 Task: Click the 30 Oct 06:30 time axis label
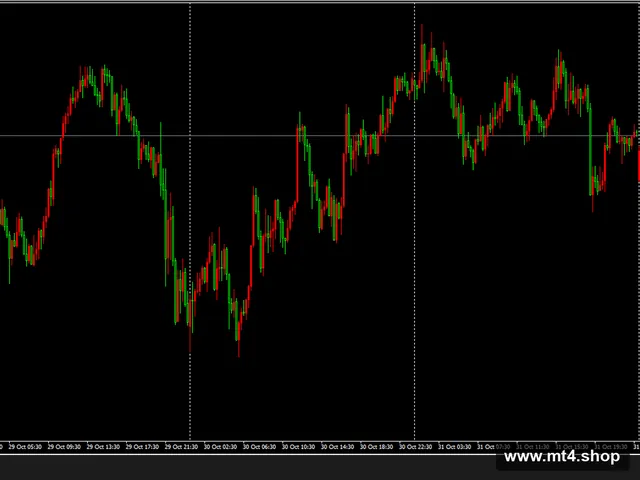260,447
